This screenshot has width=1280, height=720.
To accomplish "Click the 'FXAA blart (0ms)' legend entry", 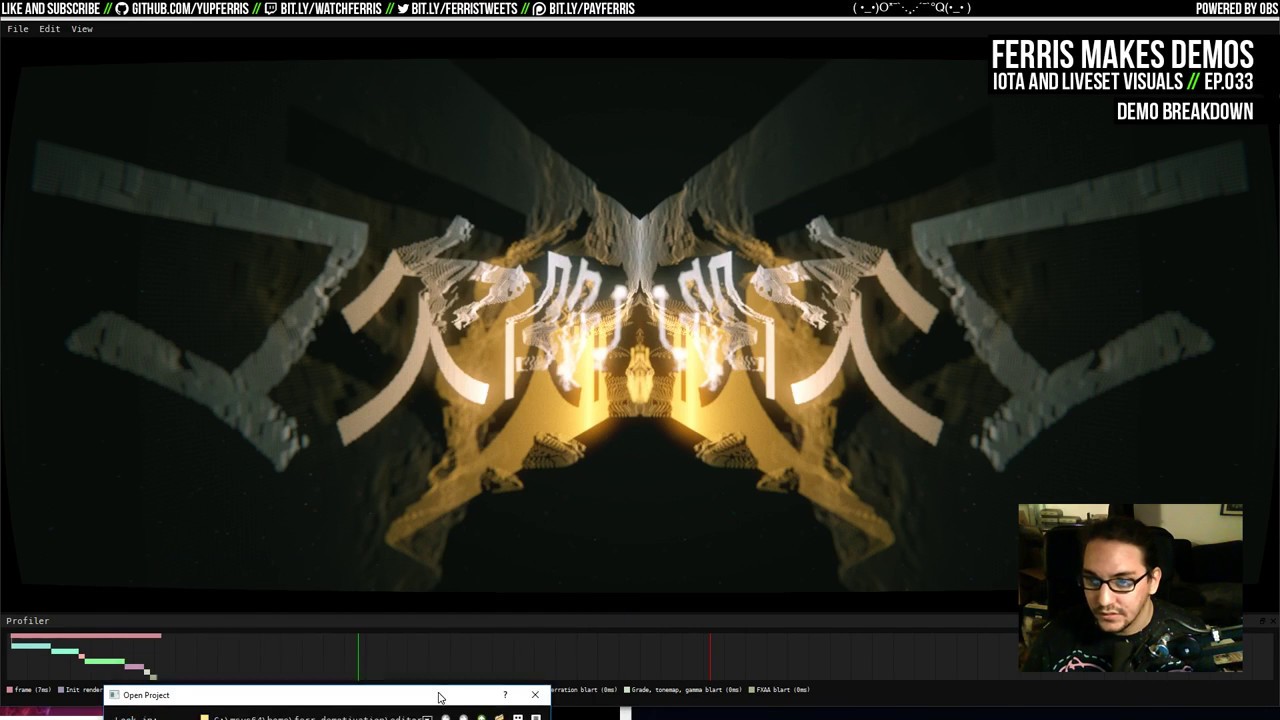I will tap(779, 690).
